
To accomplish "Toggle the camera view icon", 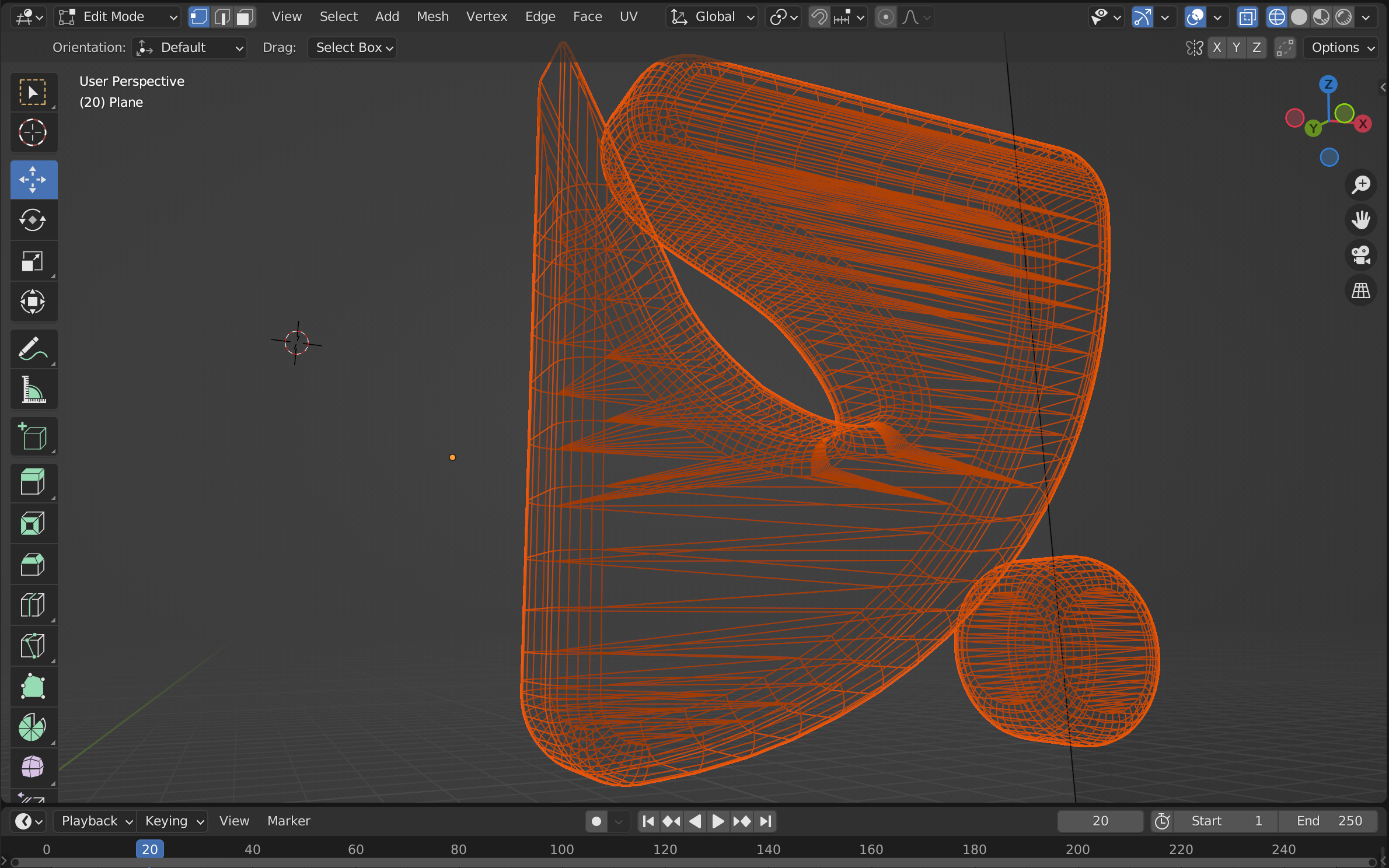I will click(1361, 255).
